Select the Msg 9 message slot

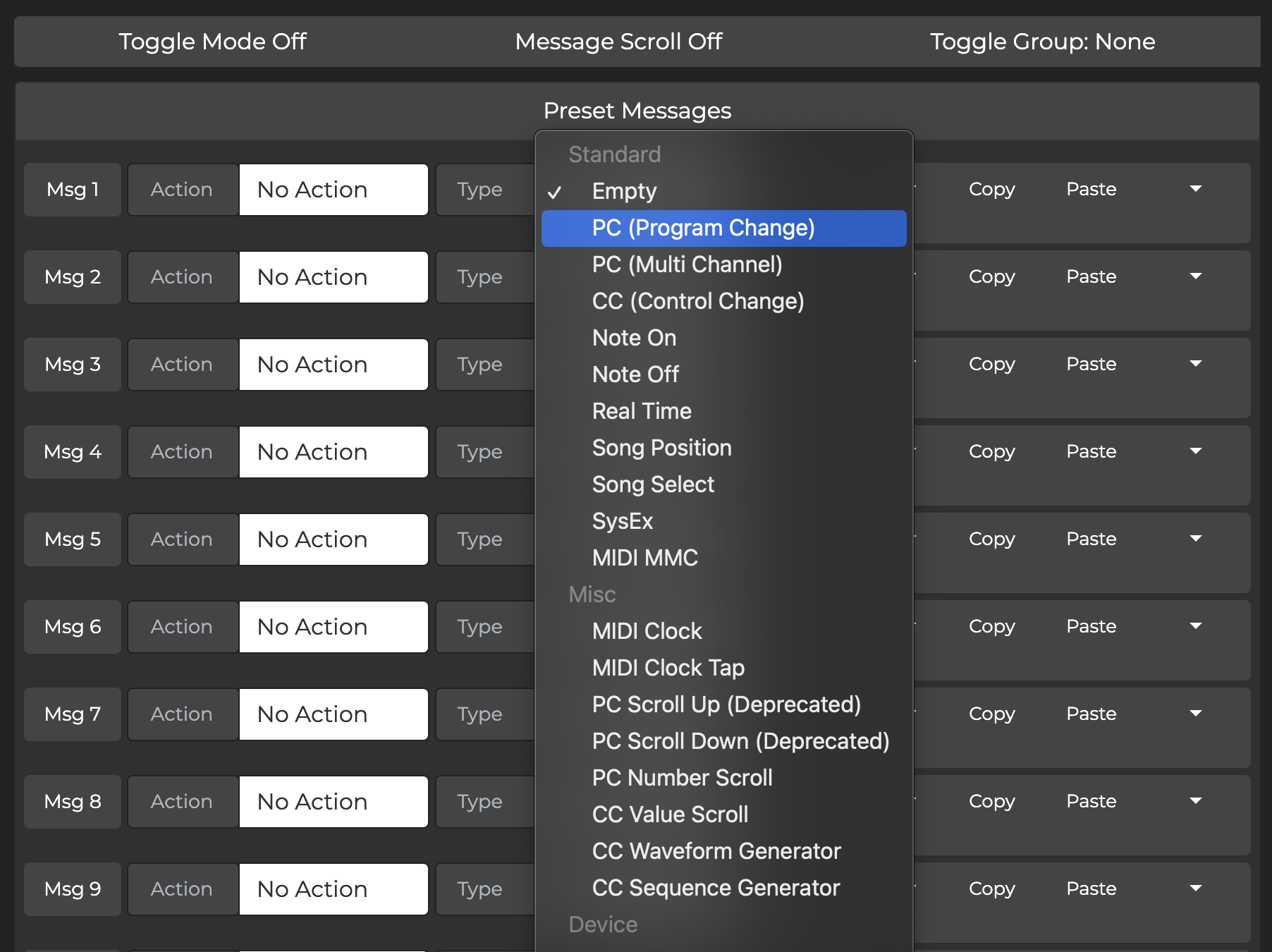72,889
